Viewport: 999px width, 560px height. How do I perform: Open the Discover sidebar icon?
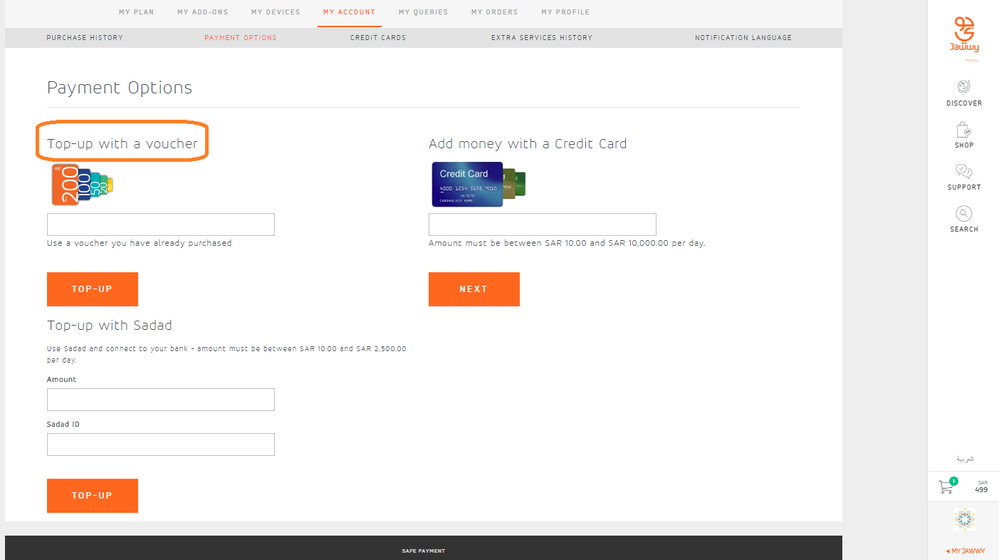[x=964, y=87]
